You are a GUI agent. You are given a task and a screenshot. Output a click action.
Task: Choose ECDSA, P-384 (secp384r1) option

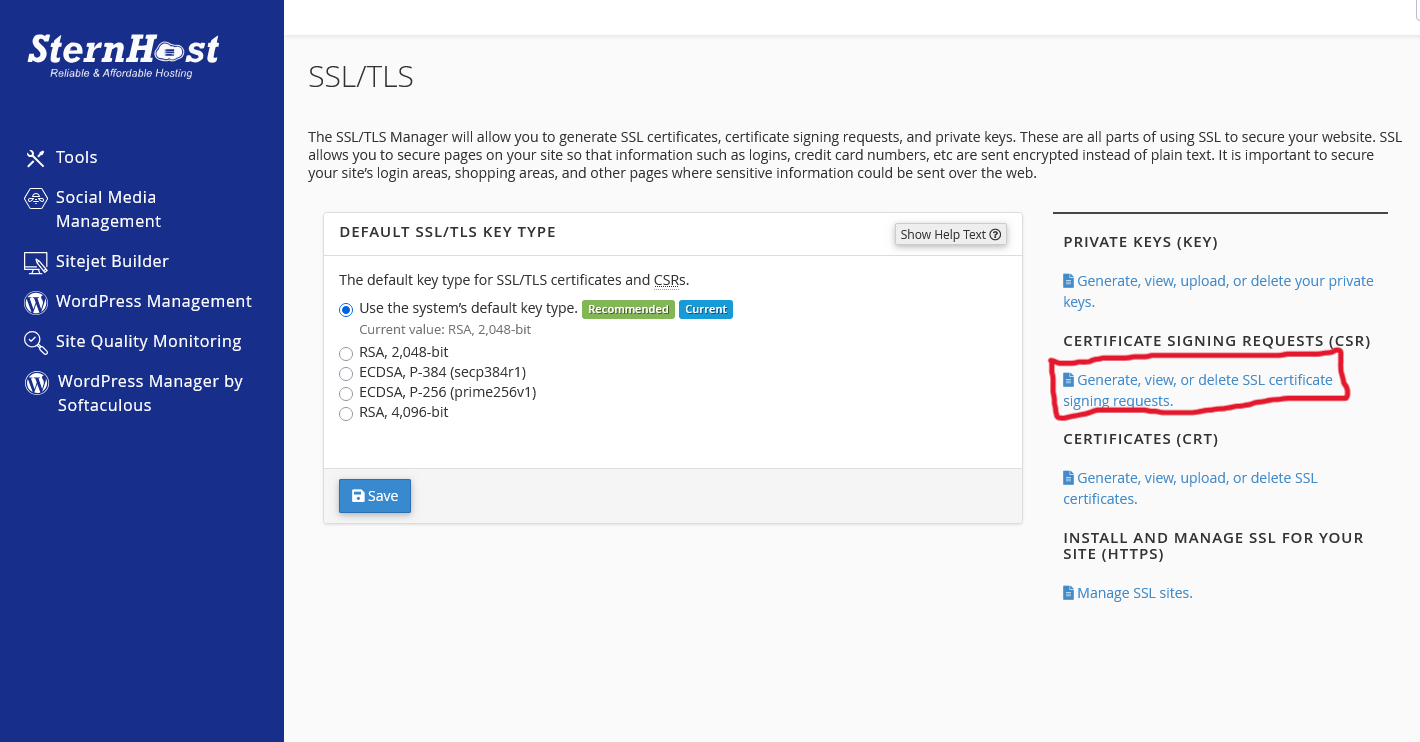click(x=346, y=373)
